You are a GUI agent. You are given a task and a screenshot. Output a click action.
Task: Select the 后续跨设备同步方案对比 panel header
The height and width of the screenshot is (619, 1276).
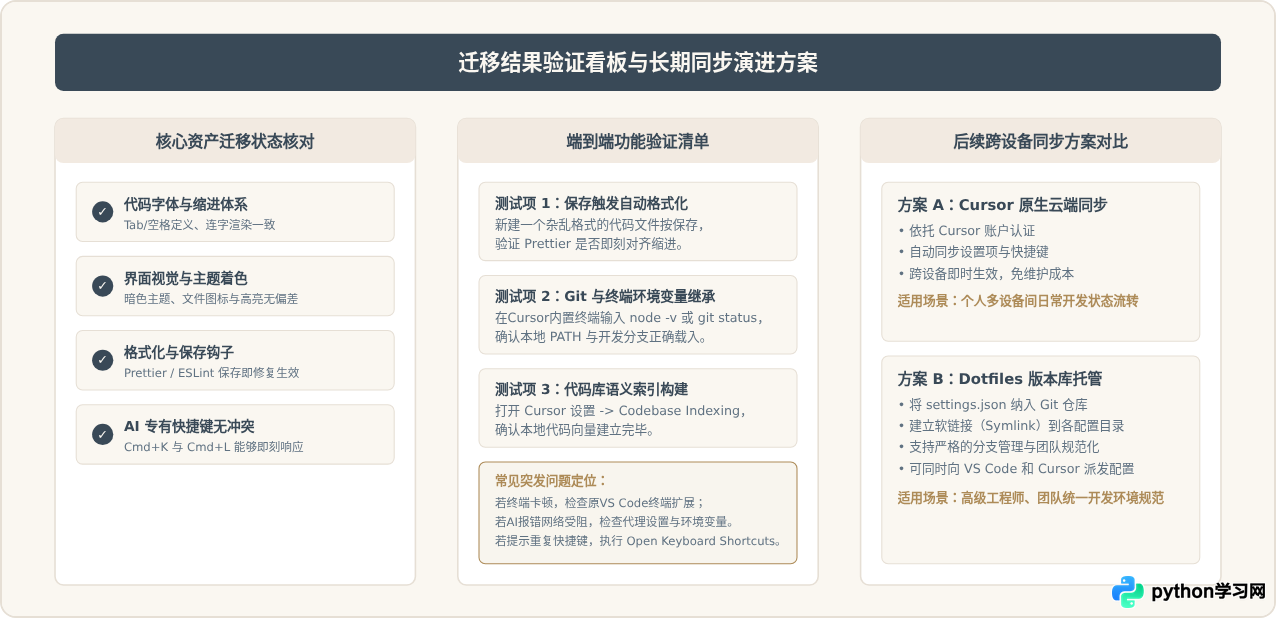[1040, 141]
